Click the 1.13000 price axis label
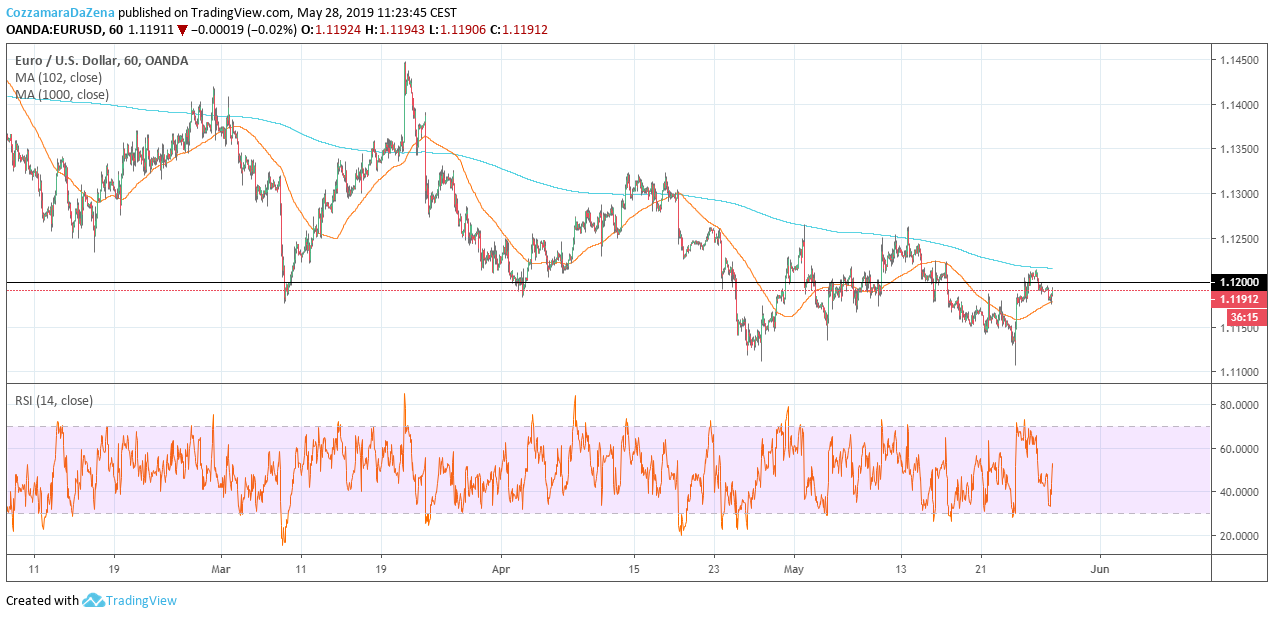 point(1238,194)
